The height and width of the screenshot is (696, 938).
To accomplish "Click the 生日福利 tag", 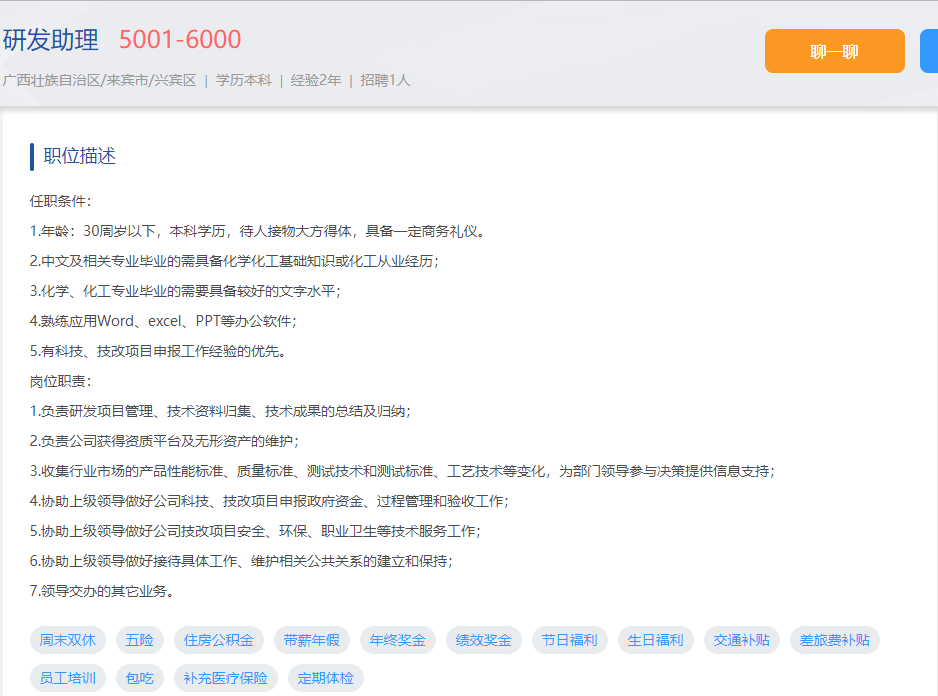I will tap(656, 640).
